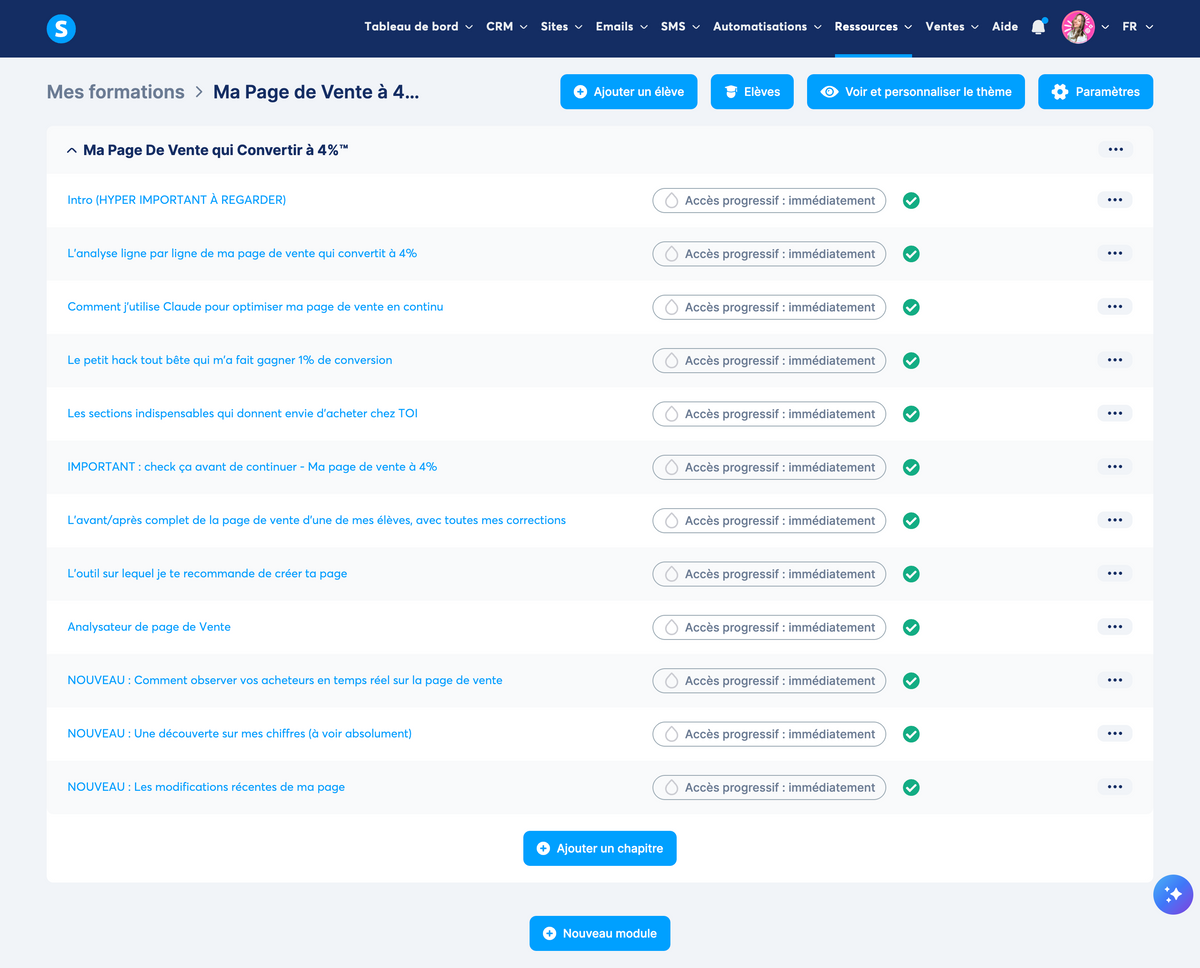This screenshot has height=968, width=1200.
Task: Open the Ressources menu
Action: point(873,27)
